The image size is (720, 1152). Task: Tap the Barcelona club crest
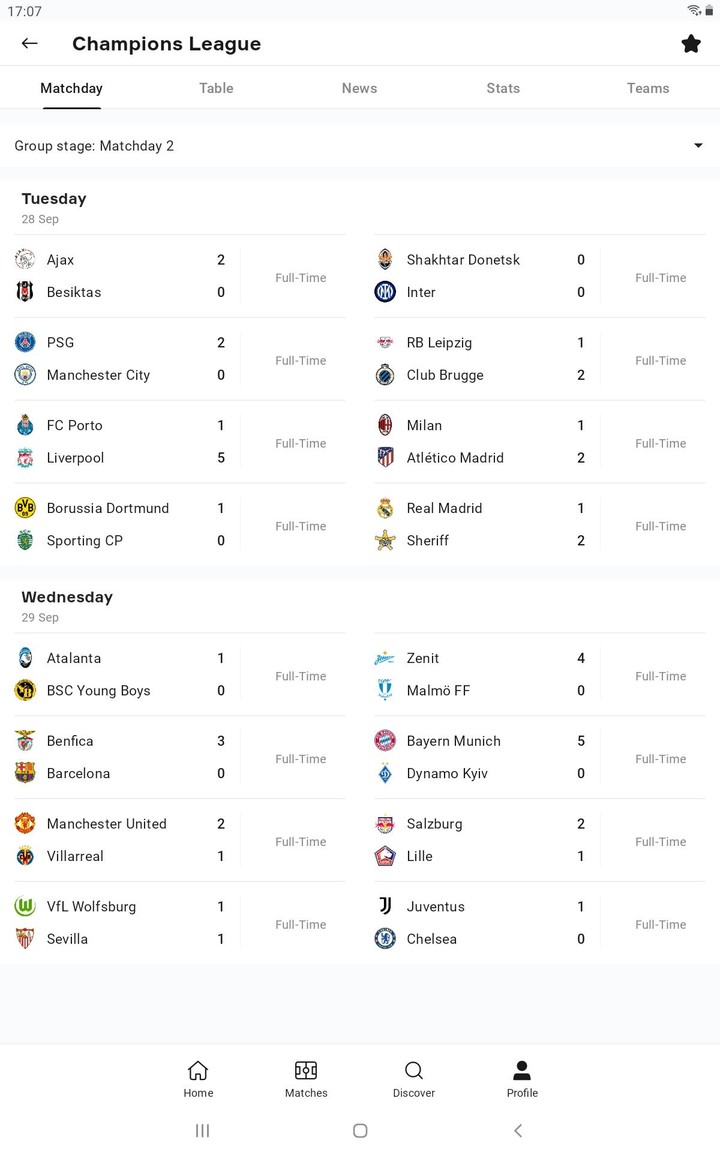(x=25, y=773)
